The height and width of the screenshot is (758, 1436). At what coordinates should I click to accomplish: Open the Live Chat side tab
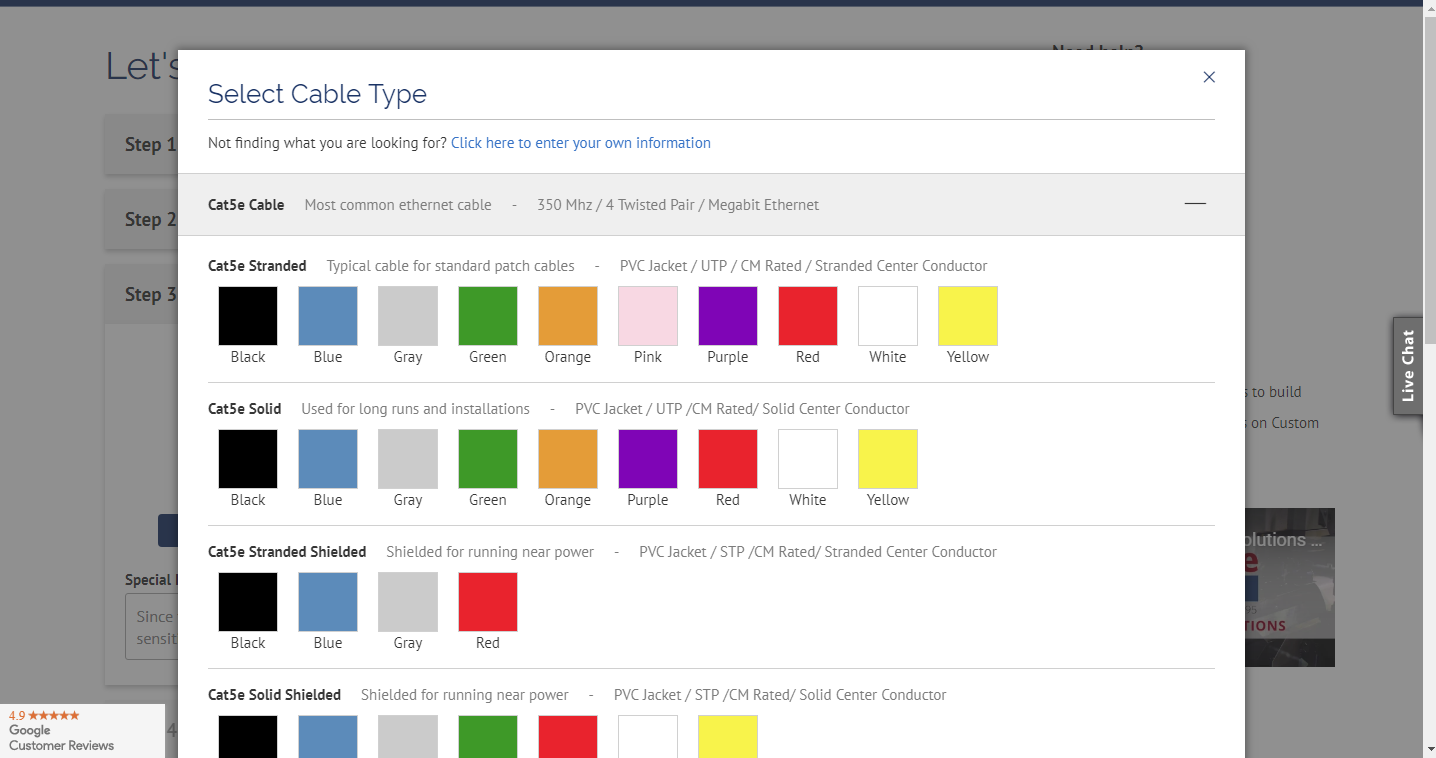tap(1408, 365)
